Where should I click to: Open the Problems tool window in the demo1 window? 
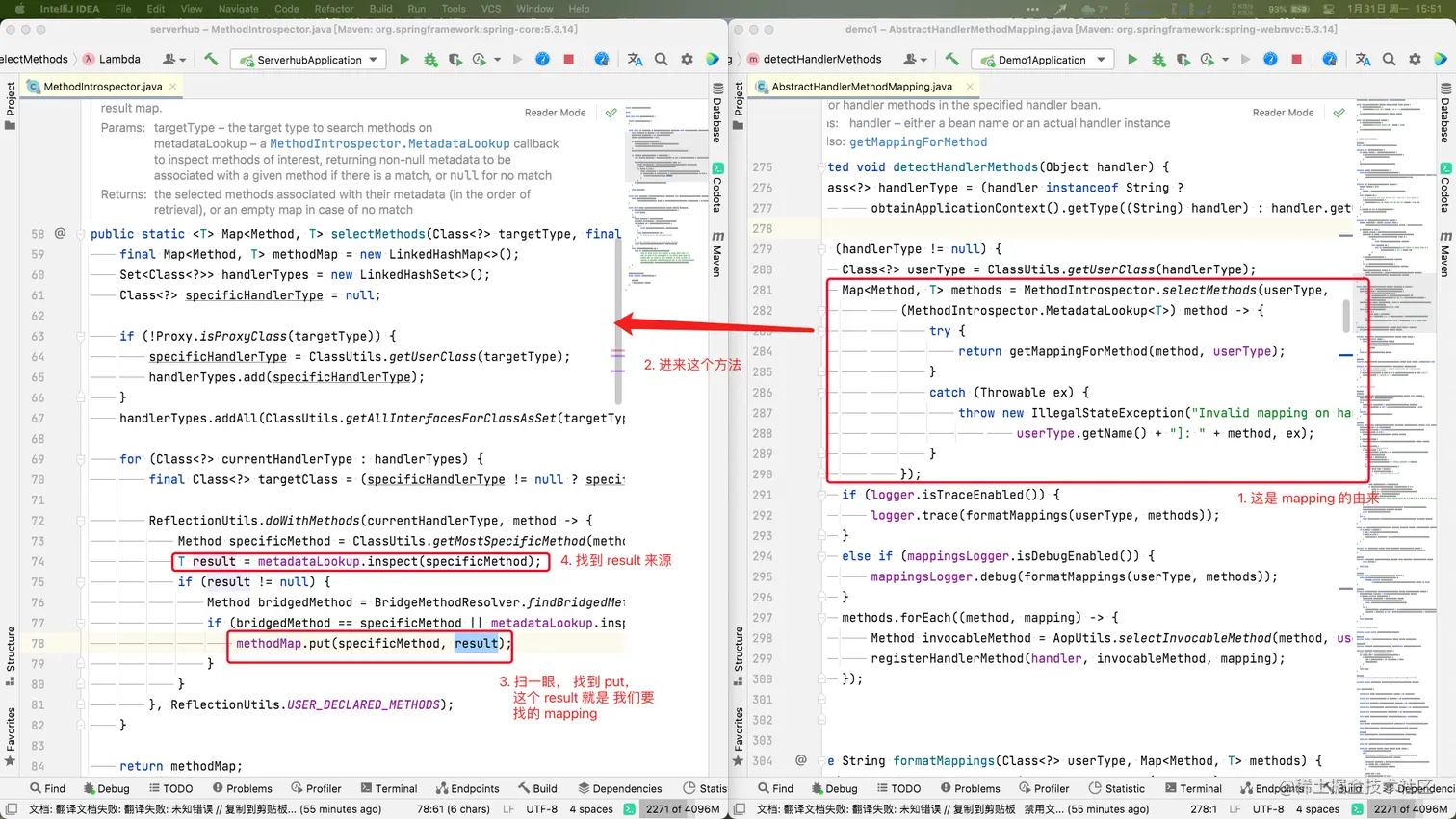click(x=971, y=788)
